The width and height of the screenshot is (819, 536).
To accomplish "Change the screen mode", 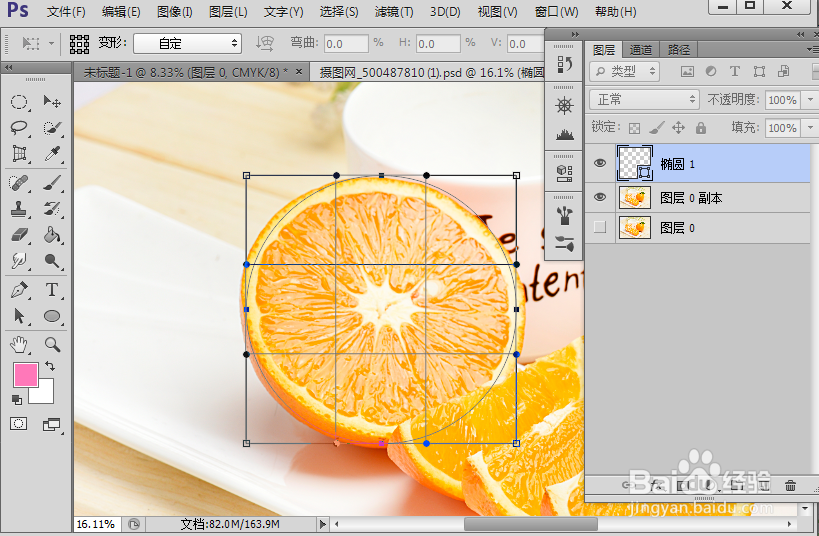I will [51, 425].
